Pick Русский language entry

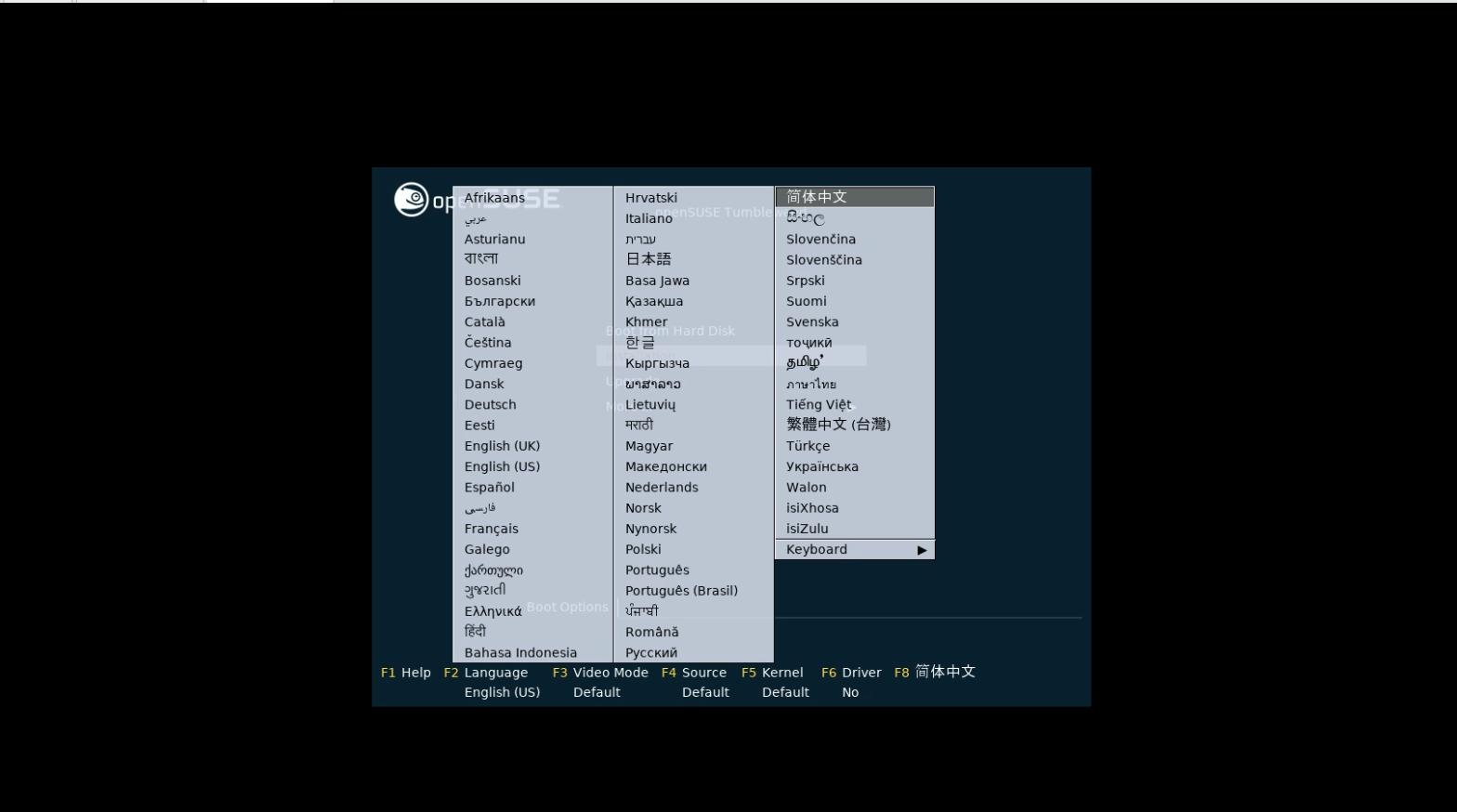(x=651, y=652)
